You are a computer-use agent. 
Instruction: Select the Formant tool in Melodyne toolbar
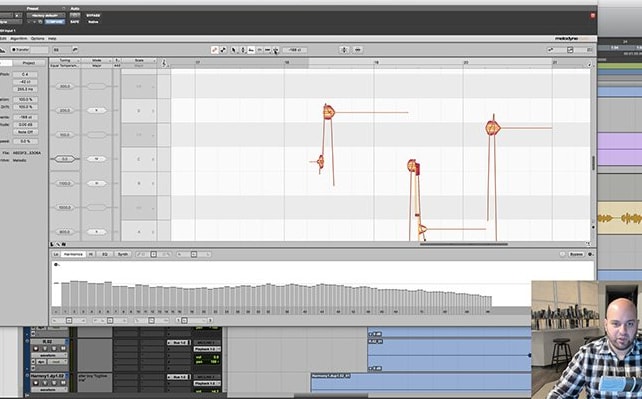(x=251, y=50)
